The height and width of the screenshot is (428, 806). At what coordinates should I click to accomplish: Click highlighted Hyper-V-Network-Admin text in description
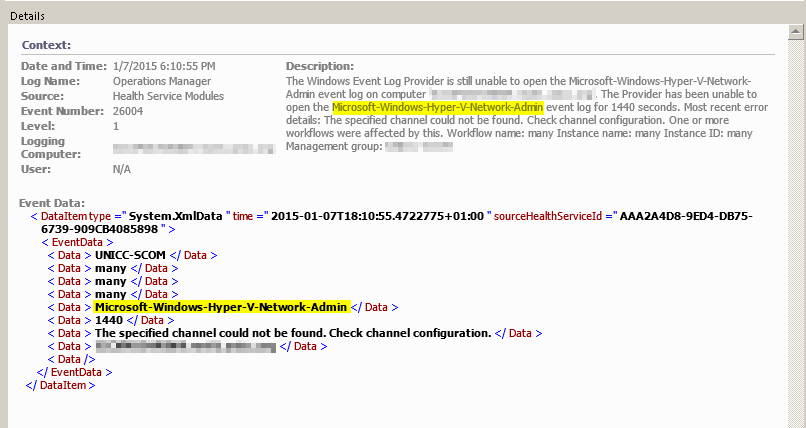tap(439, 107)
